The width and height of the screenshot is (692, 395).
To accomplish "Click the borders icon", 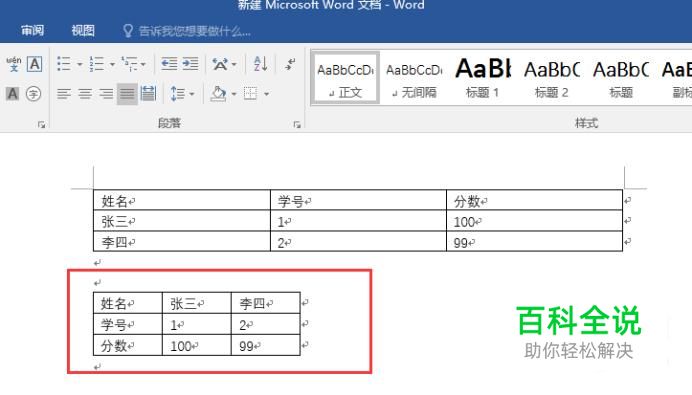I will point(250,94).
